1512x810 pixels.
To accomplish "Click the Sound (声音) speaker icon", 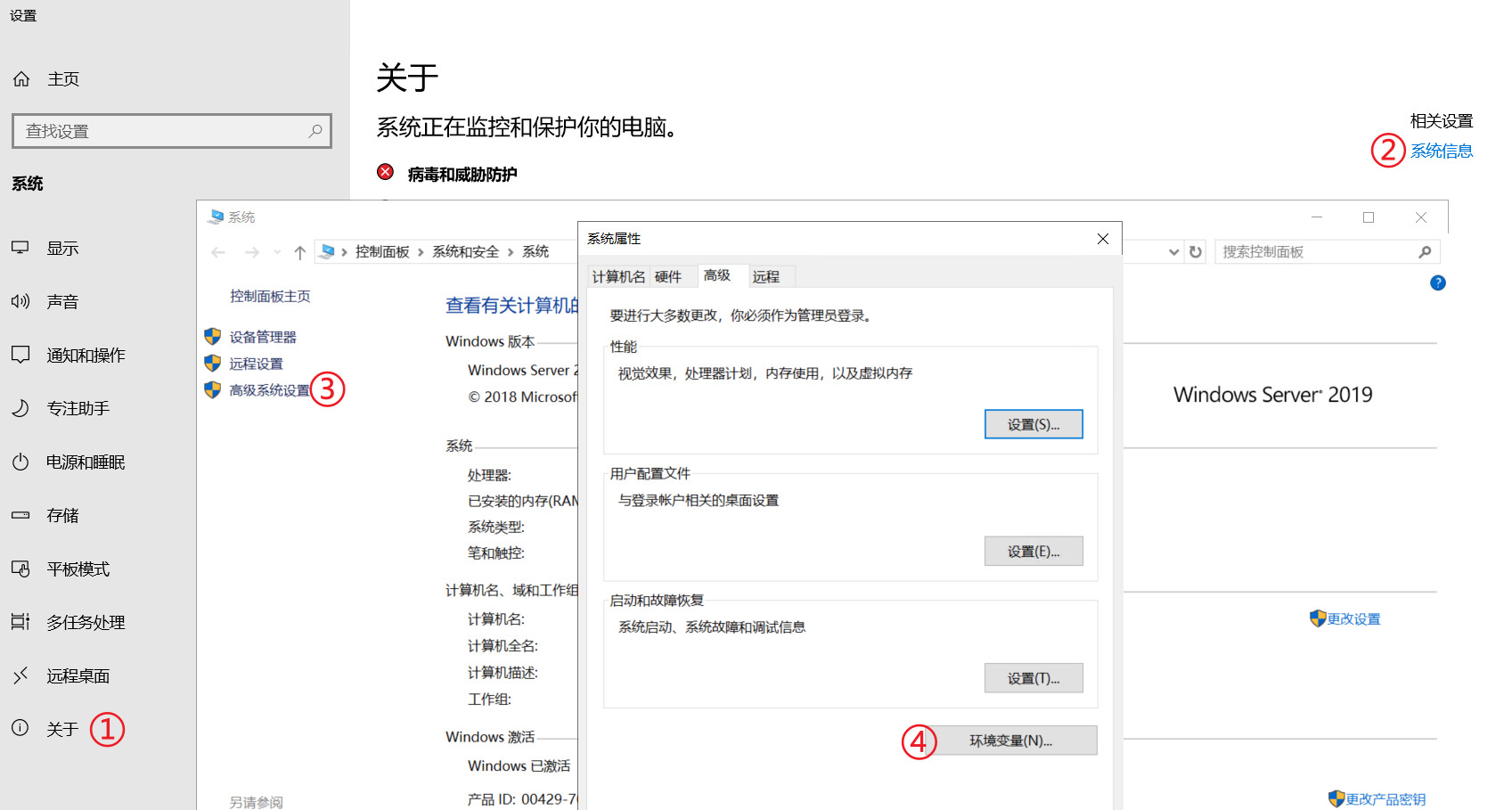I will pos(20,301).
